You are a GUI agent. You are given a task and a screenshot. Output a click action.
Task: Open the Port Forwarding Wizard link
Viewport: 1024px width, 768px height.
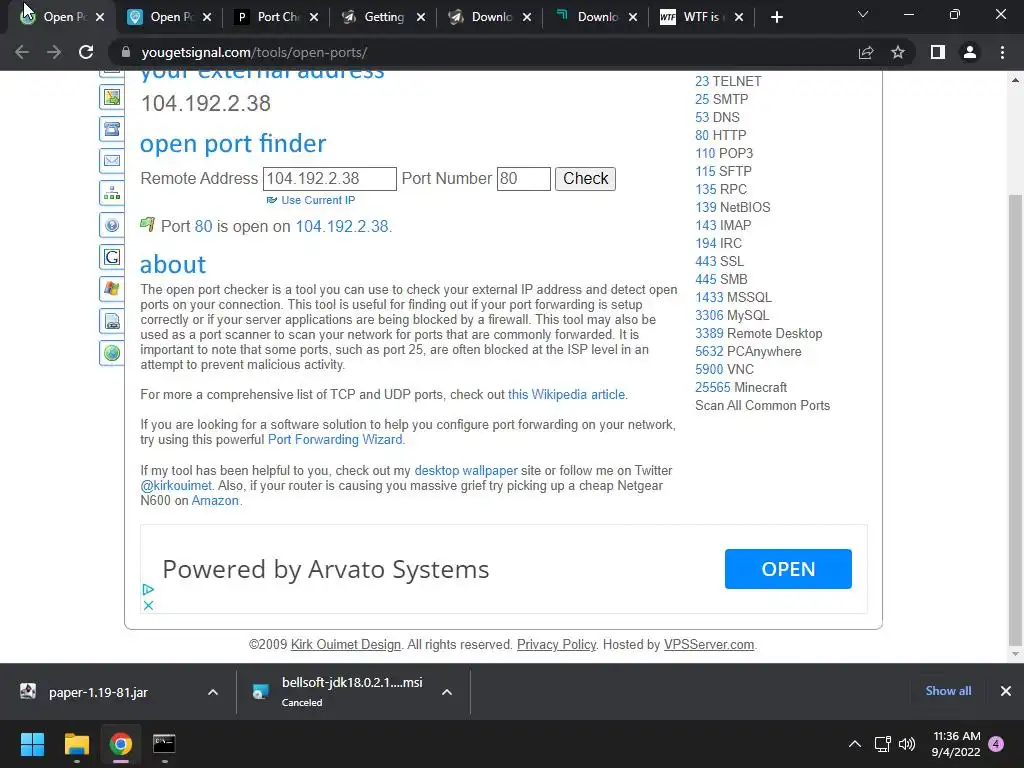pyautogui.click(x=335, y=440)
